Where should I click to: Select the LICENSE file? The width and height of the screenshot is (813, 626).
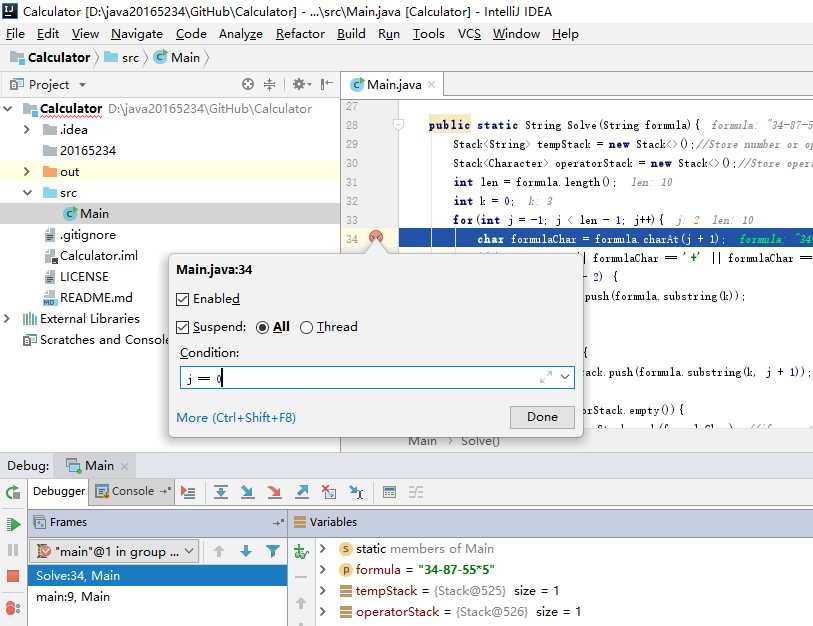pos(84,277)
